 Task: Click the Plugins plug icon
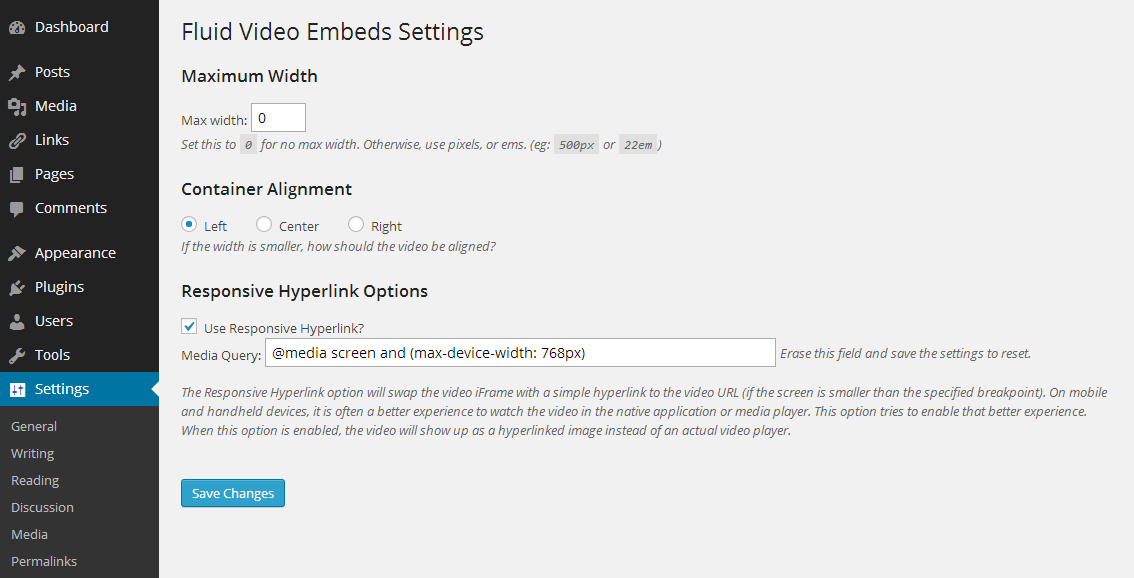pyautogui.click(x=17, y=288)
